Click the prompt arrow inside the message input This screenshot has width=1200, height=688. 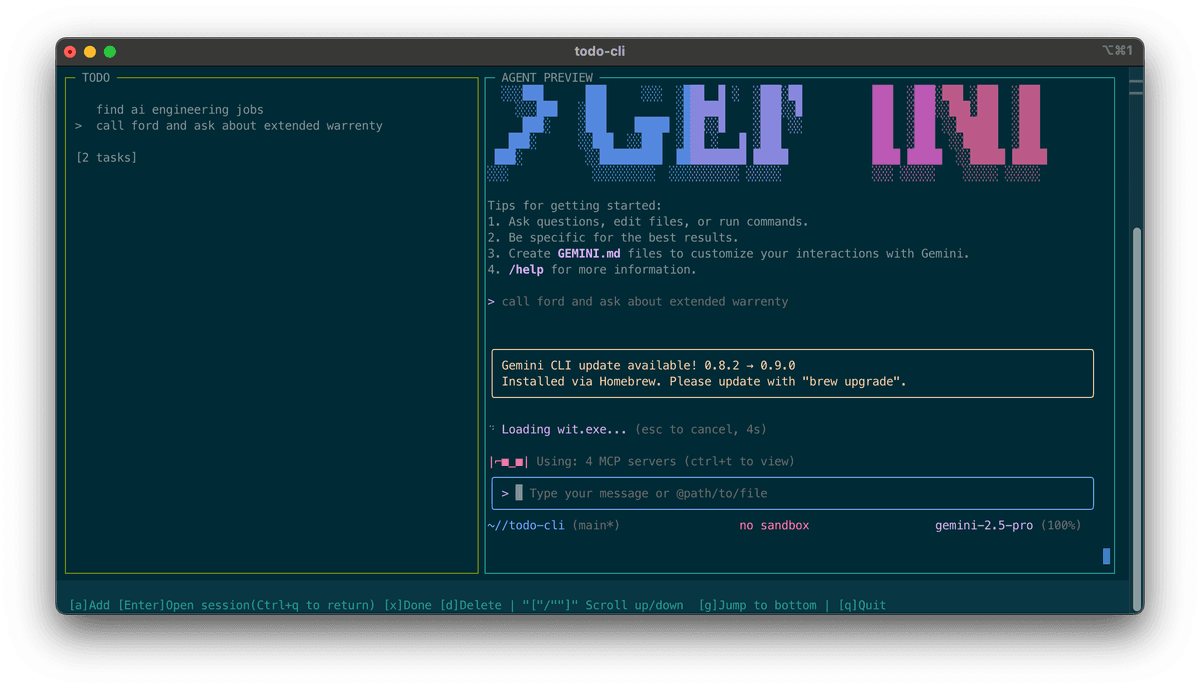coord(505,493)
